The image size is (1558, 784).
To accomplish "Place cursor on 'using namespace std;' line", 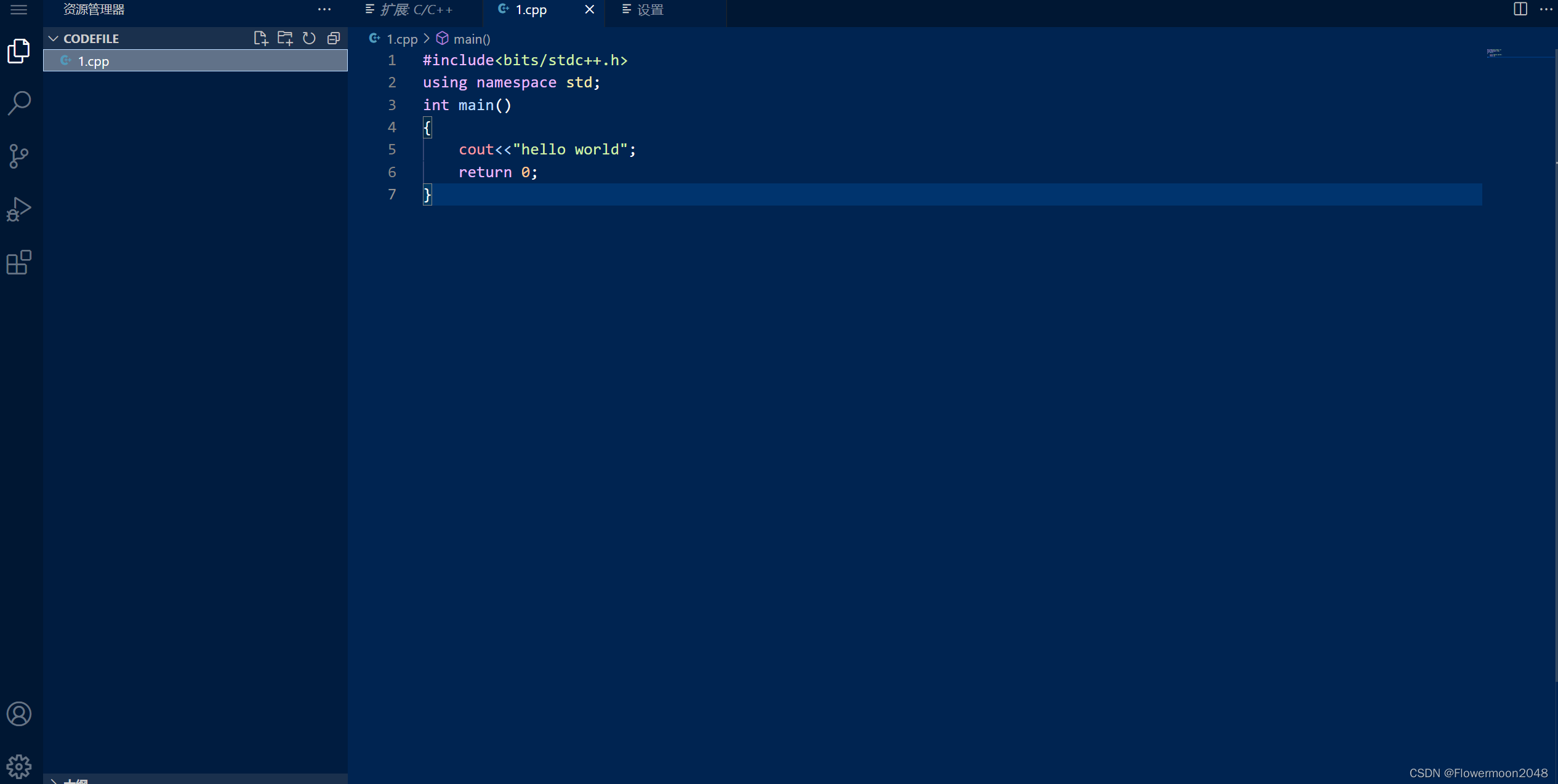I will (511, 82).
